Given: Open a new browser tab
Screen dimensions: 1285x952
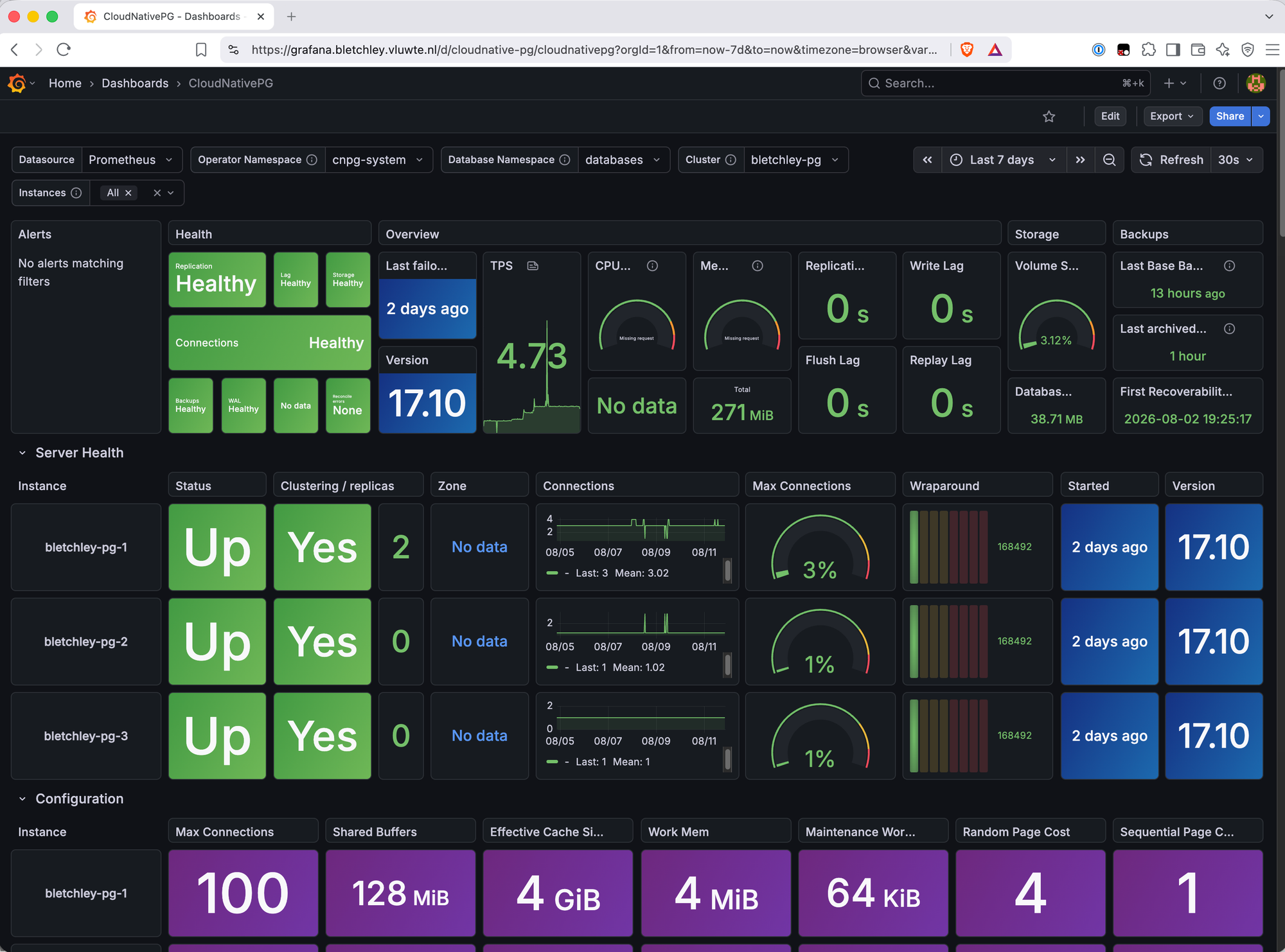Looking at the screenshot, I should pos(291,17).
